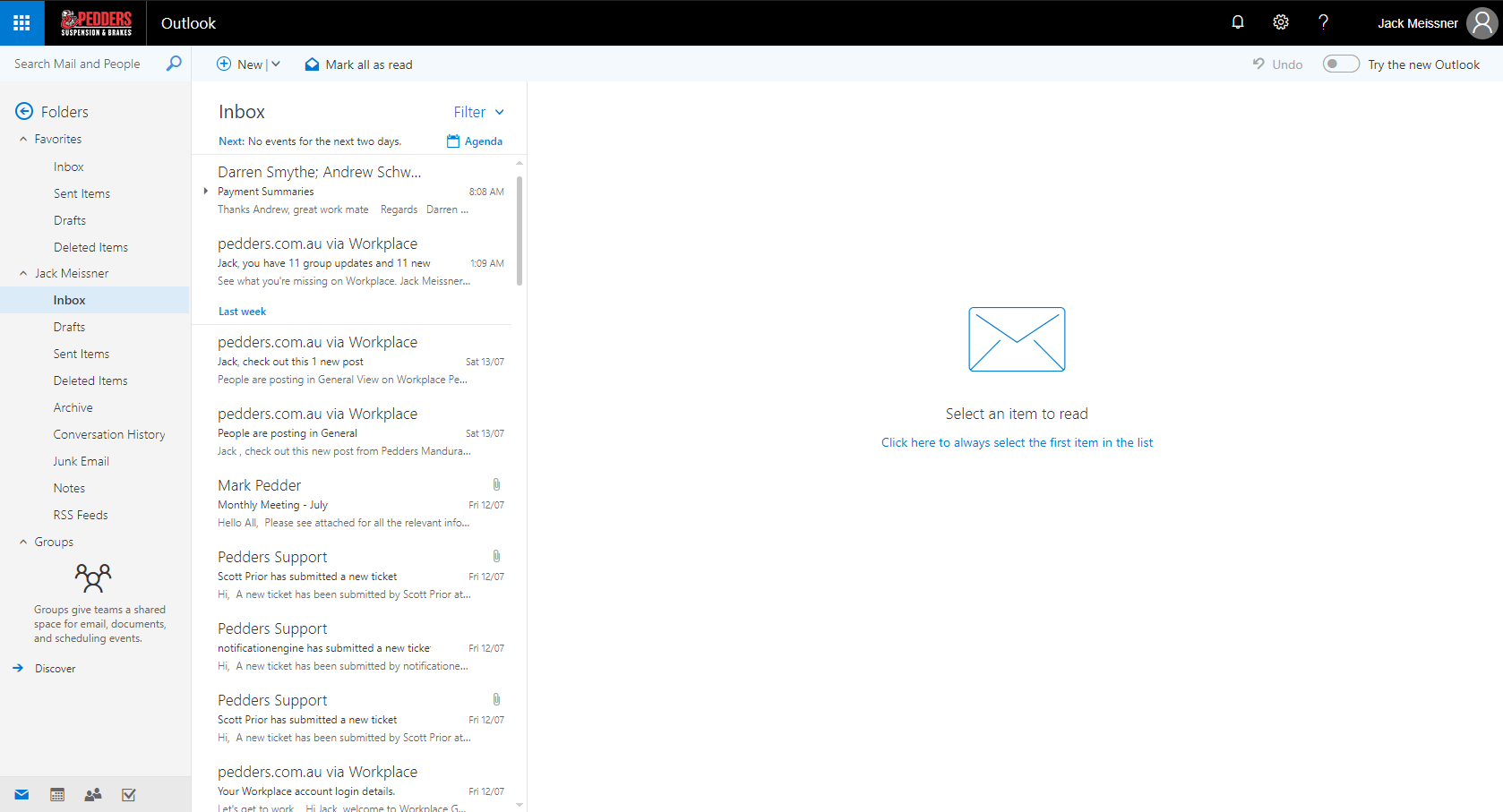Click the large envelope reading pane icon

[x=1017, y=339]
